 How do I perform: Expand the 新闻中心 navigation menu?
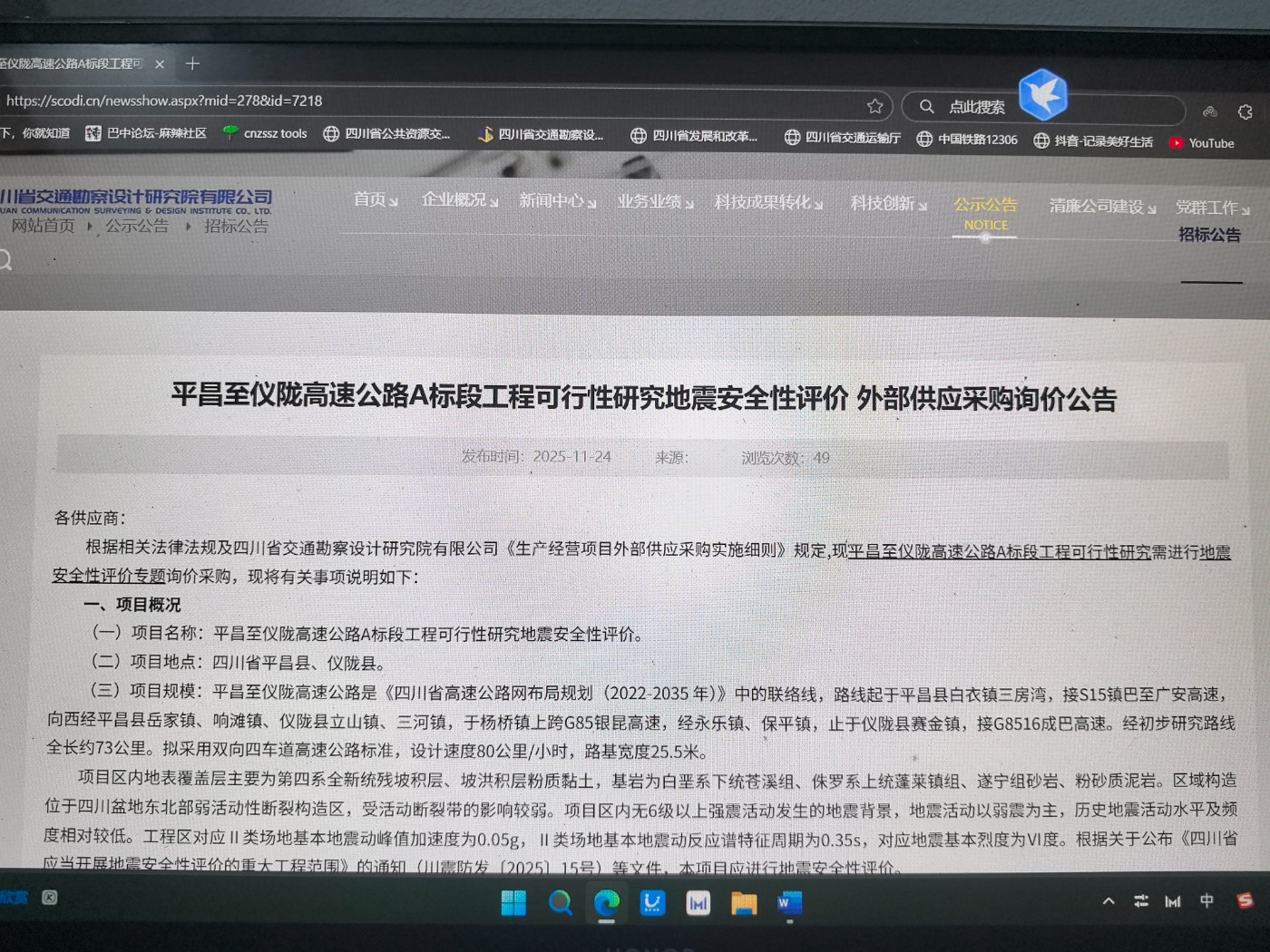point(557,200)
